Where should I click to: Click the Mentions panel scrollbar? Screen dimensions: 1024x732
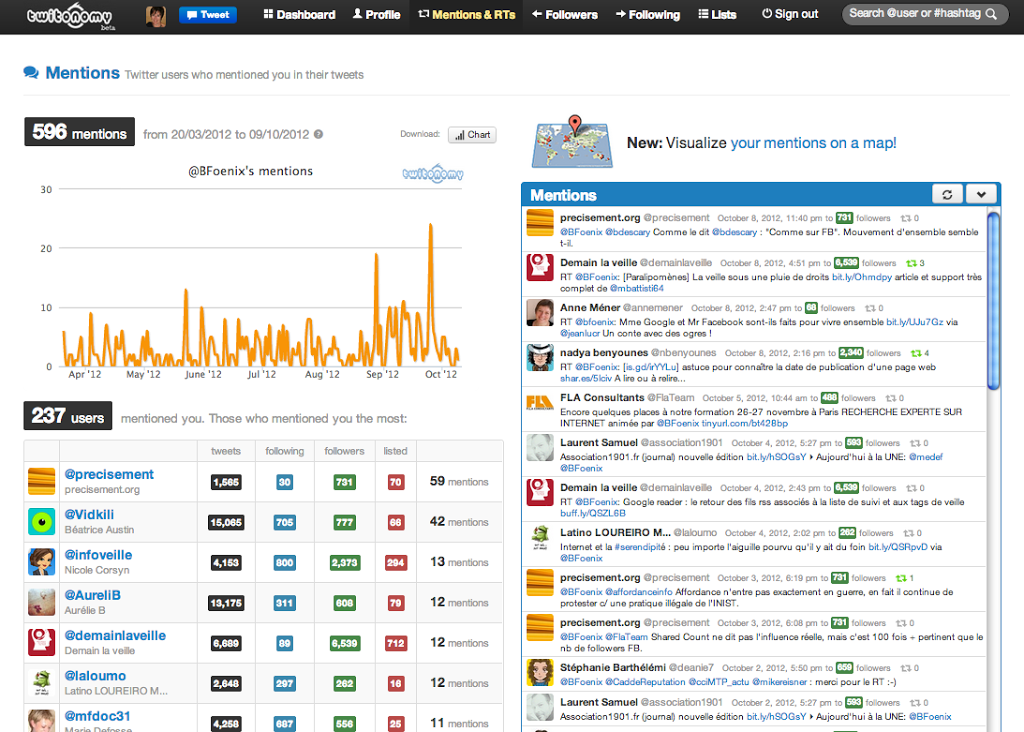(993, 300)
